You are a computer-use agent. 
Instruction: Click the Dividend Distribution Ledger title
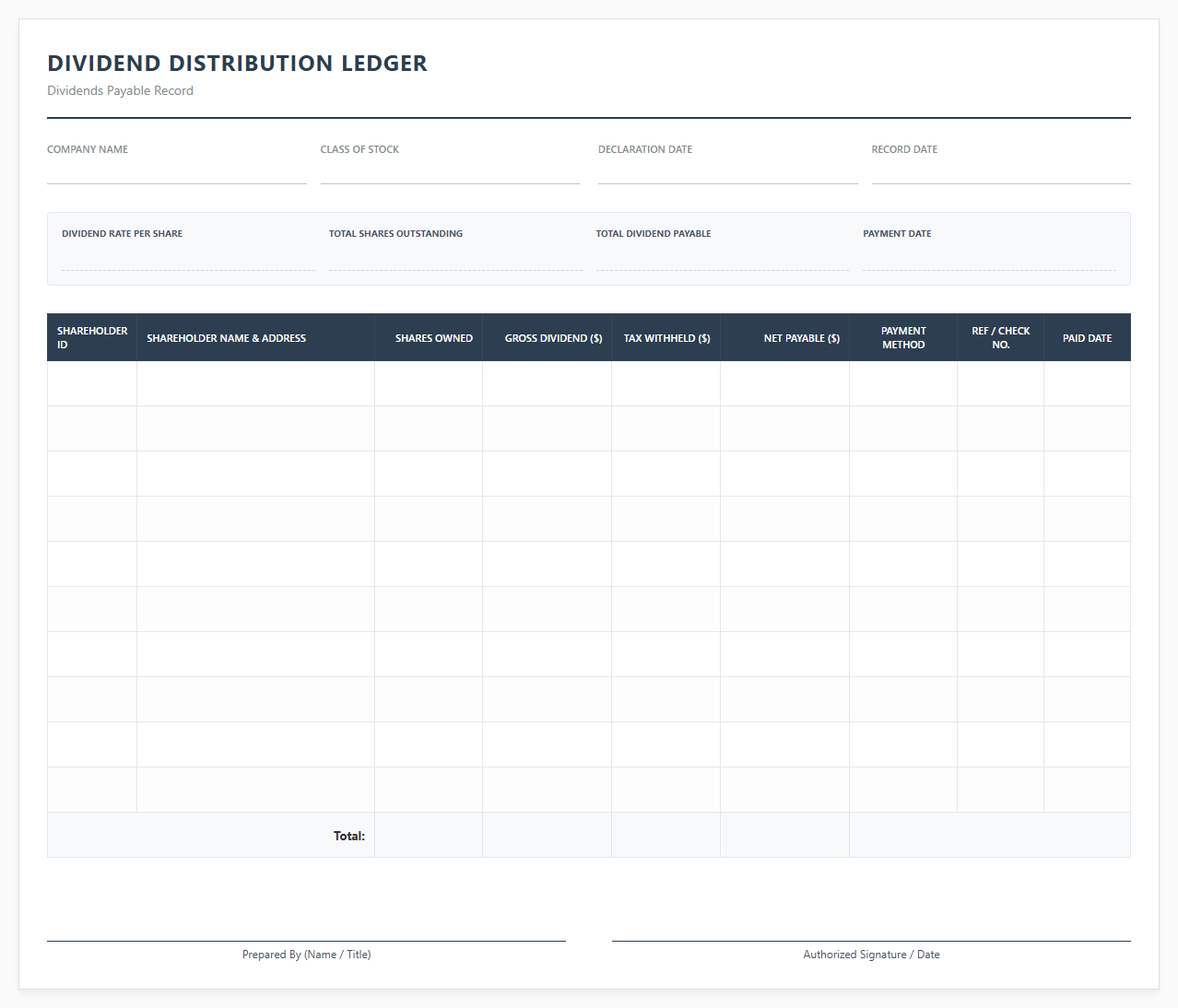[238, 63]
